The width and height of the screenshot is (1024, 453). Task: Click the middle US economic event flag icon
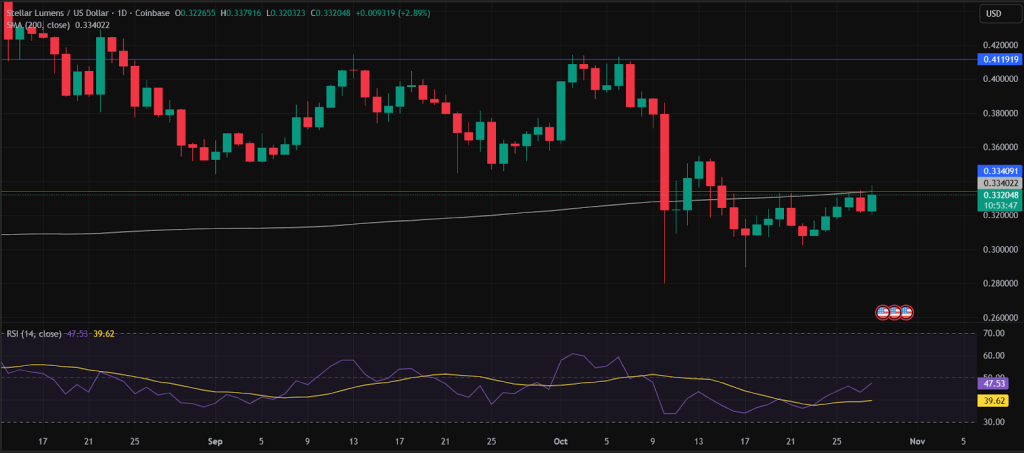click(x=894, y=312)
